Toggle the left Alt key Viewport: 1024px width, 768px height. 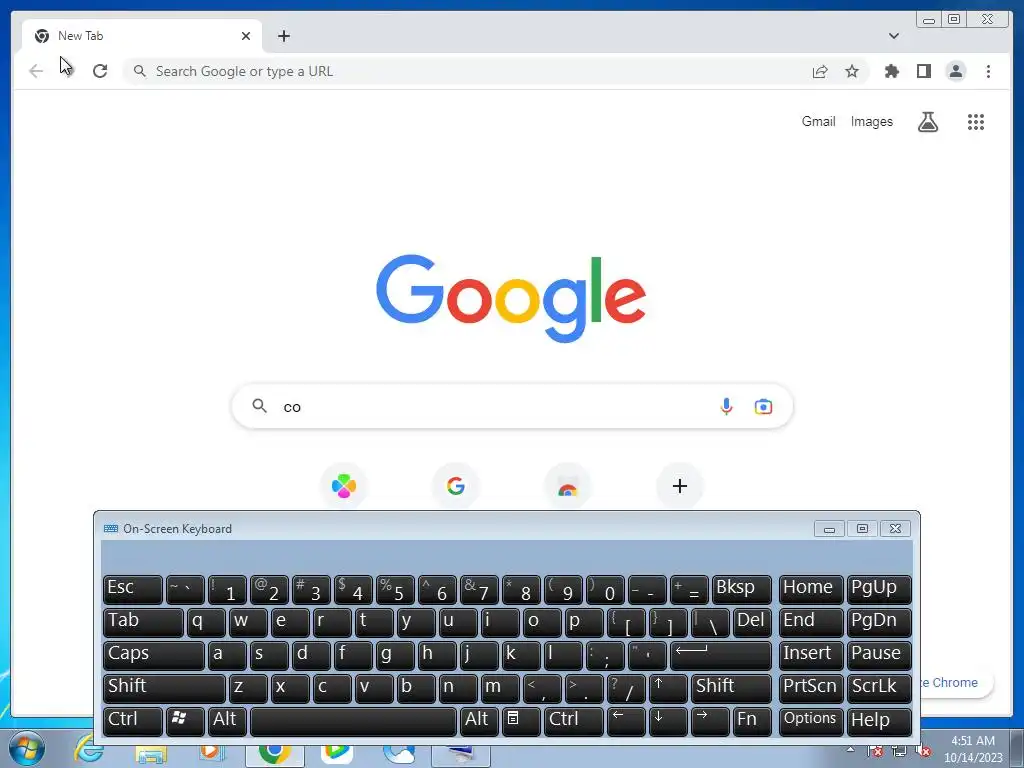coord(227,721)
